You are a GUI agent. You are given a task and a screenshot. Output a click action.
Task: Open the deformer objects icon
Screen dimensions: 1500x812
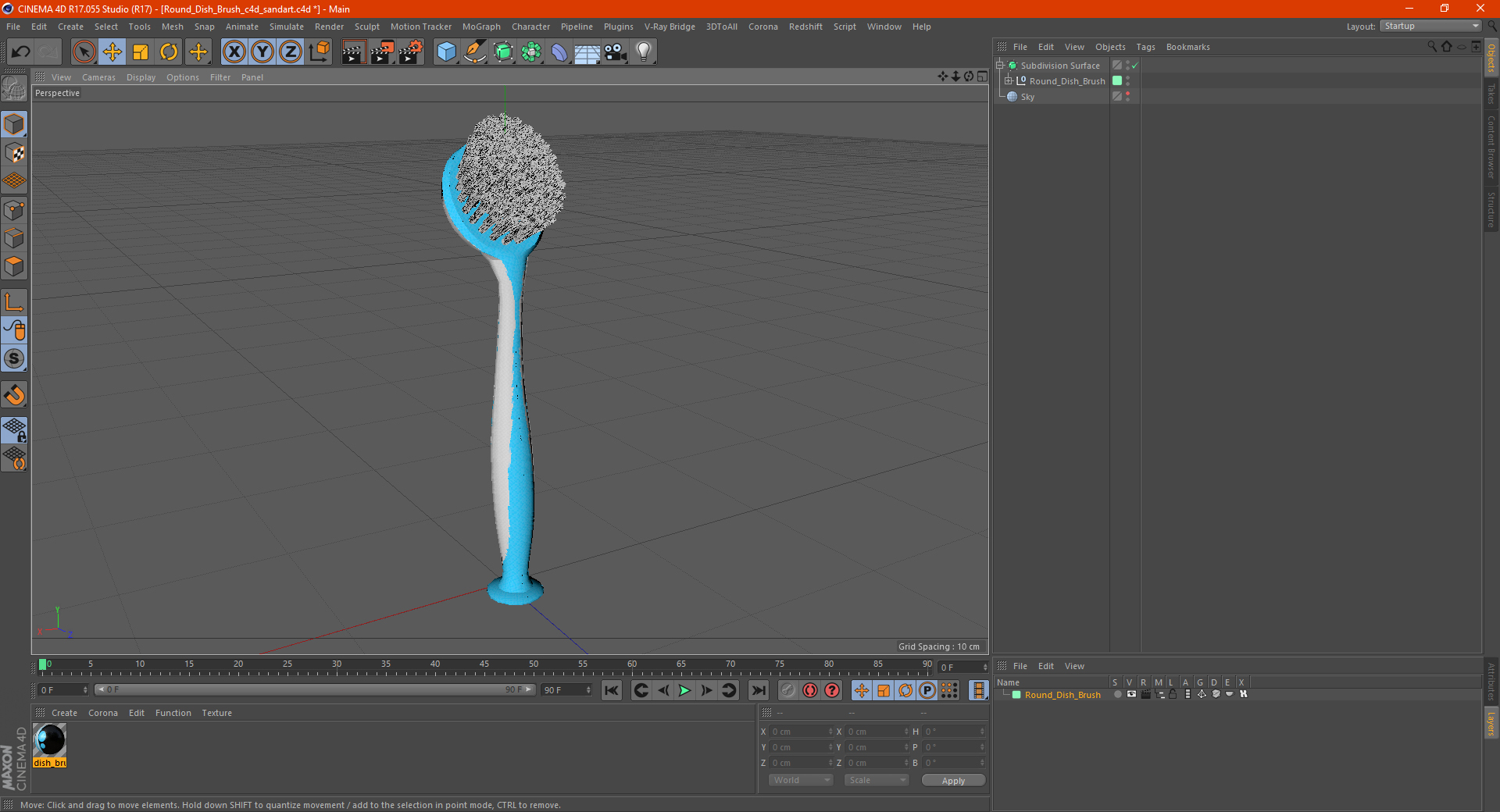[x=559, y=52]
